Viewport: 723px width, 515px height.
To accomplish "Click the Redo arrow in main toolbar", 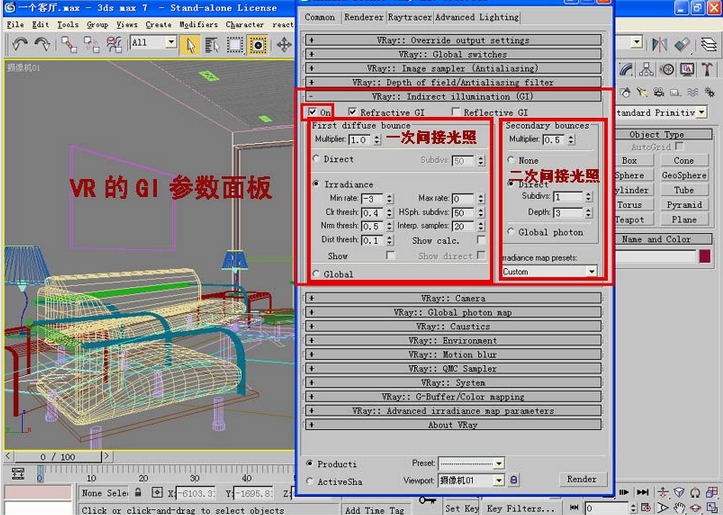I will (x=42, y=44).
